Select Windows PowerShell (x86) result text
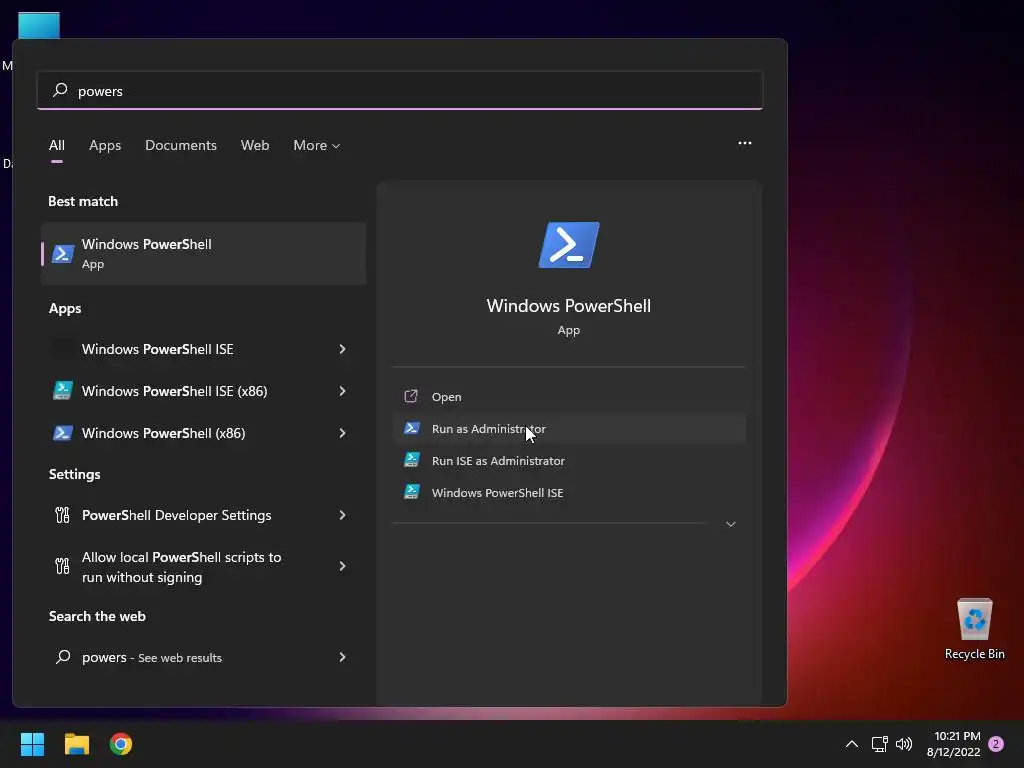Image resolution: width=1024 pixels, height=768 pixels. tap(163, 433)
